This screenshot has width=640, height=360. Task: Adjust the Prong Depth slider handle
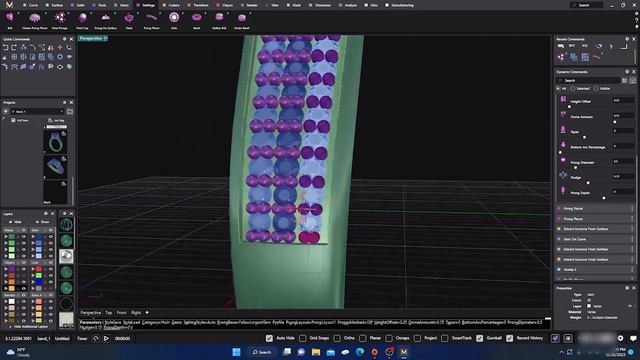(x=604, y=198)
